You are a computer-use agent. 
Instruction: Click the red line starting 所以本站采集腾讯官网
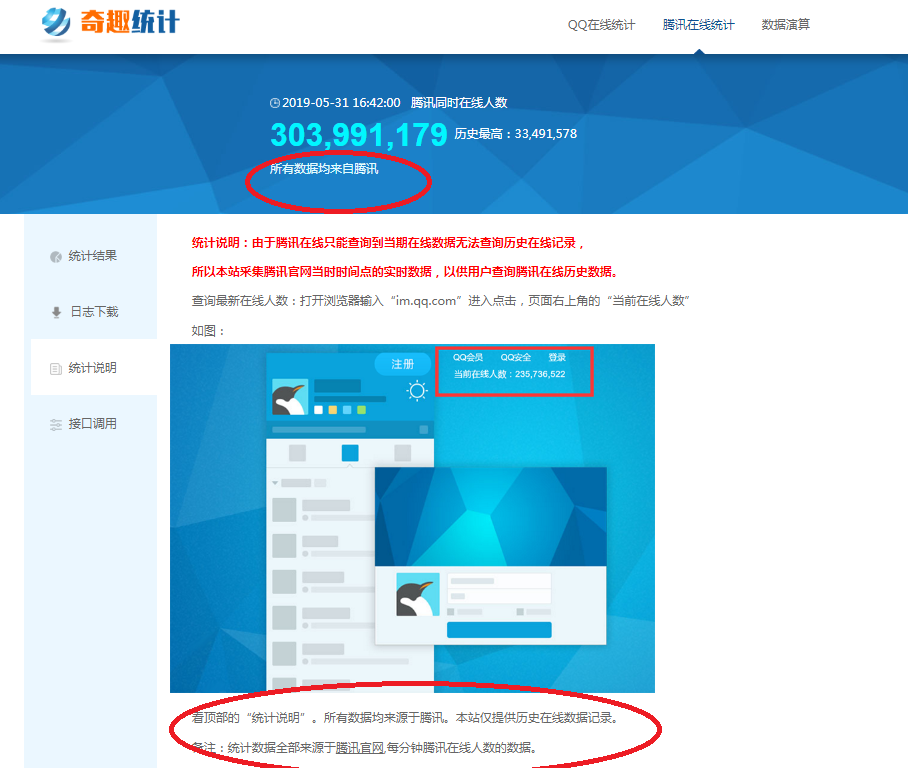point(404,272)
